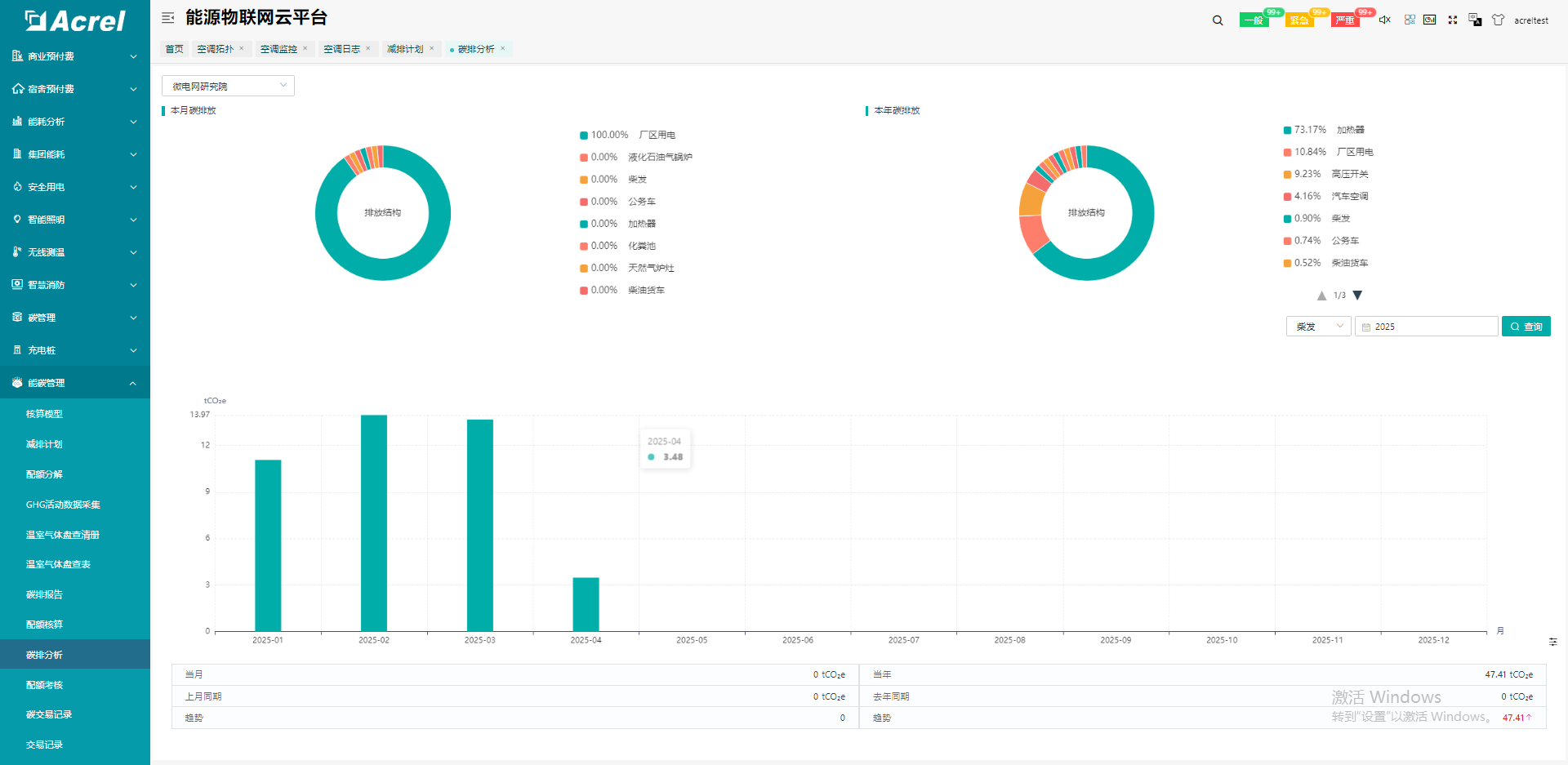
Task: Open the 柴发 emission source dropdown
Action: click(1318, 327)
